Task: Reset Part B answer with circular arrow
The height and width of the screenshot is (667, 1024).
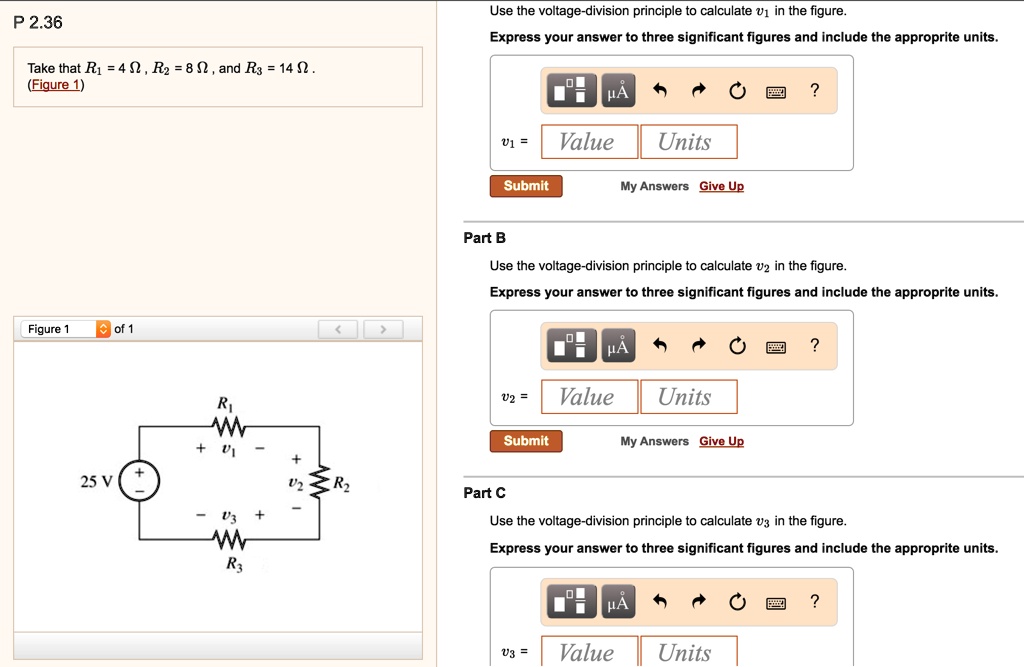Action: pos(737,345)
